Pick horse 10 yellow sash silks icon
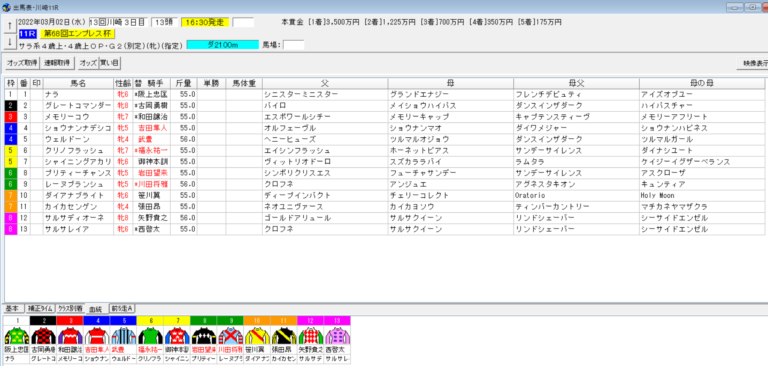 (x=257, y=335)
